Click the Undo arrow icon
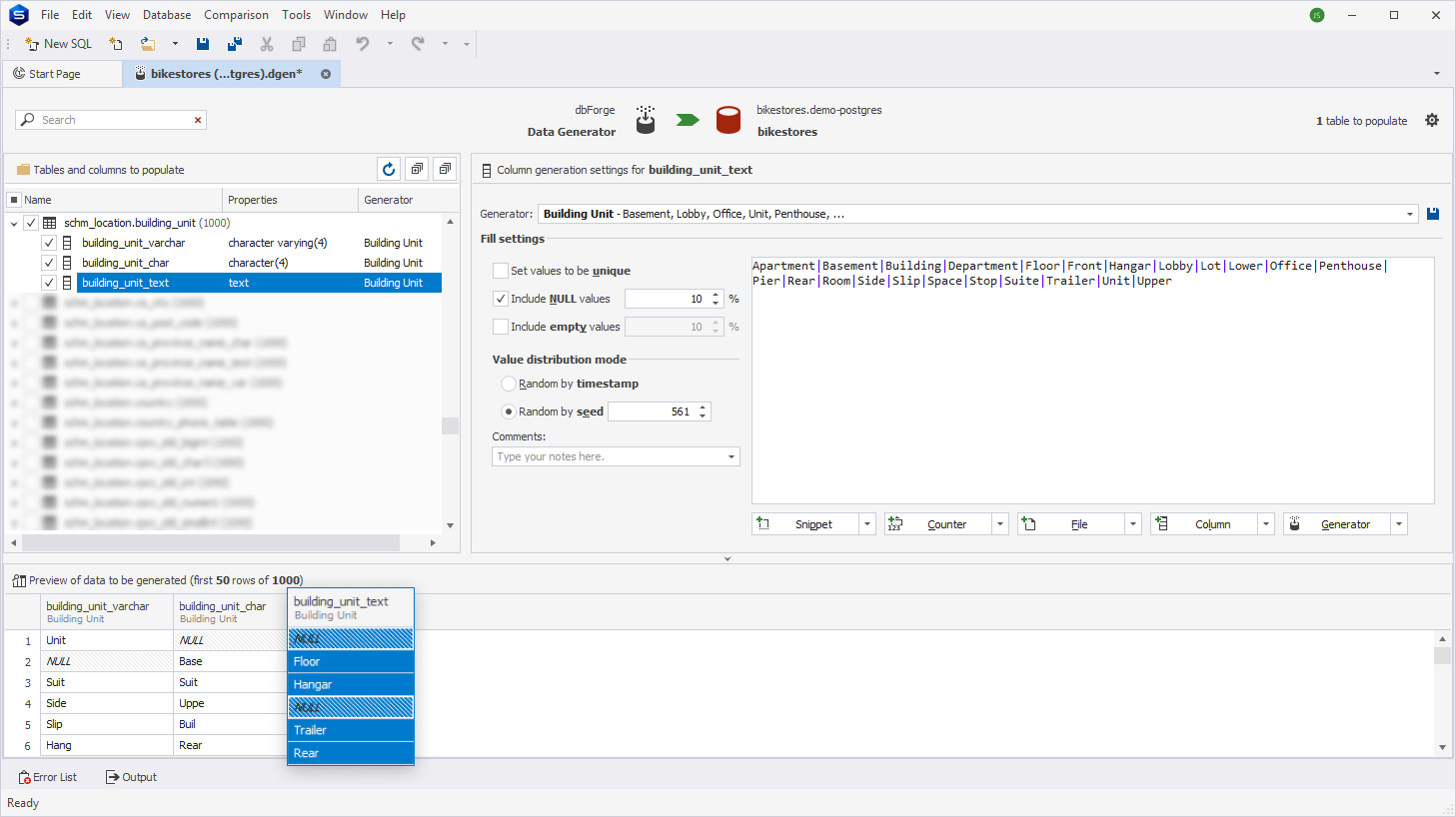Viewport: 1456px width, 817px height. pyautogui.click(x=363, y=44)
